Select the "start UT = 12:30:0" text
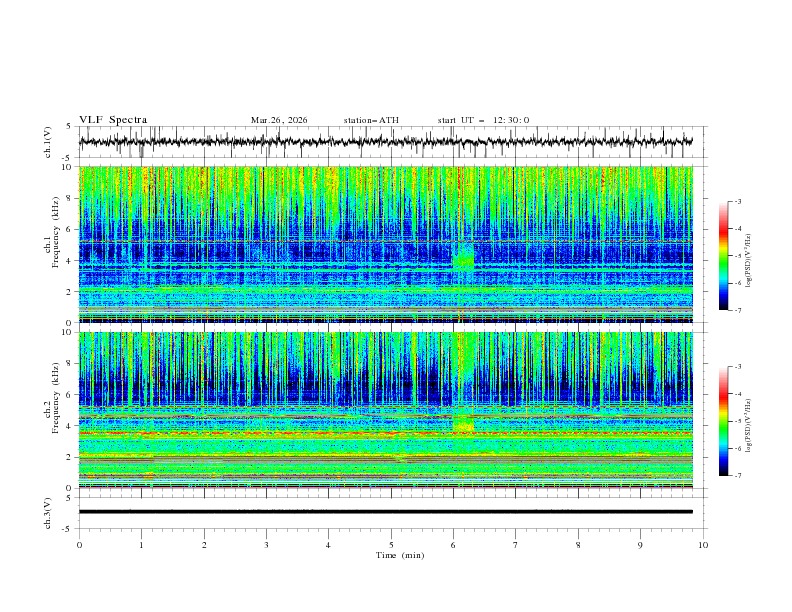The height and width of the screenshot is (612, 792). [x=483, y=120]
